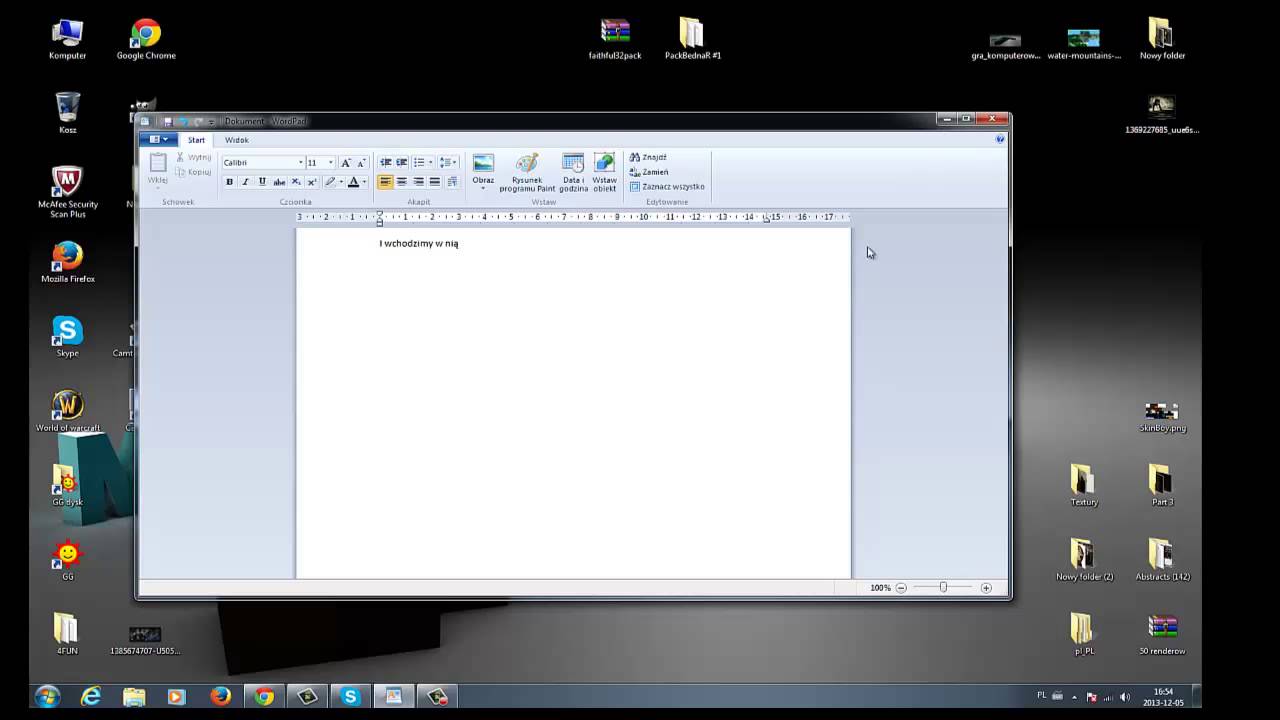Click the Wklej paste button

click(x=158, y=170)
